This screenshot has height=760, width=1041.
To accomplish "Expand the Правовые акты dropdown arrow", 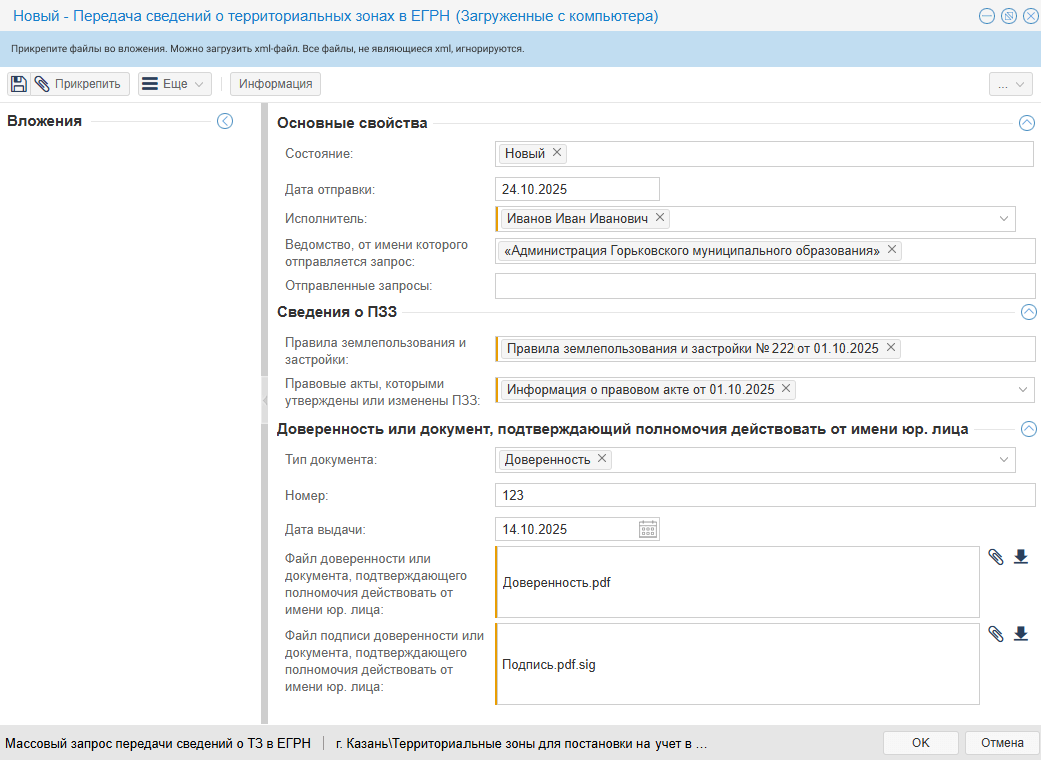I will 1023,390.
